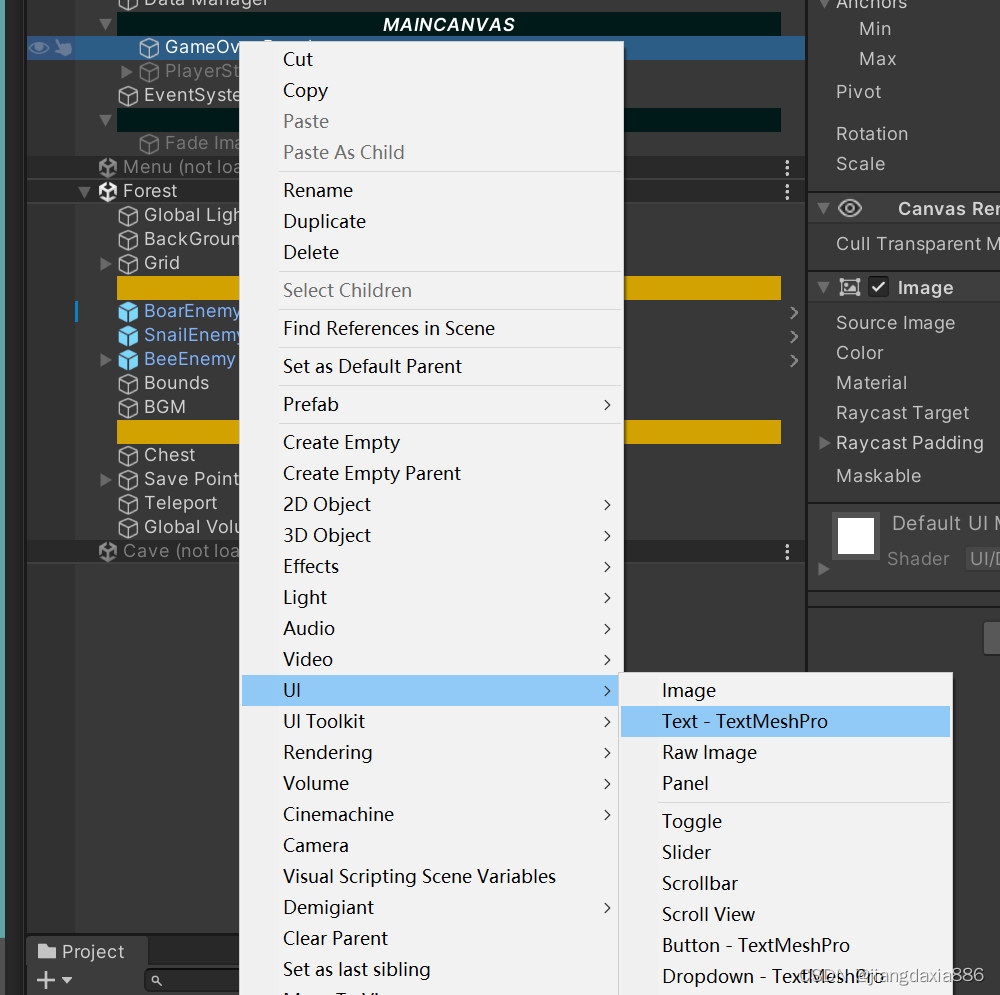The height and width of the screenshot is (995, 1000).
Task: Click Default UI Material white preview swatch
Action: tap(855, 536)
